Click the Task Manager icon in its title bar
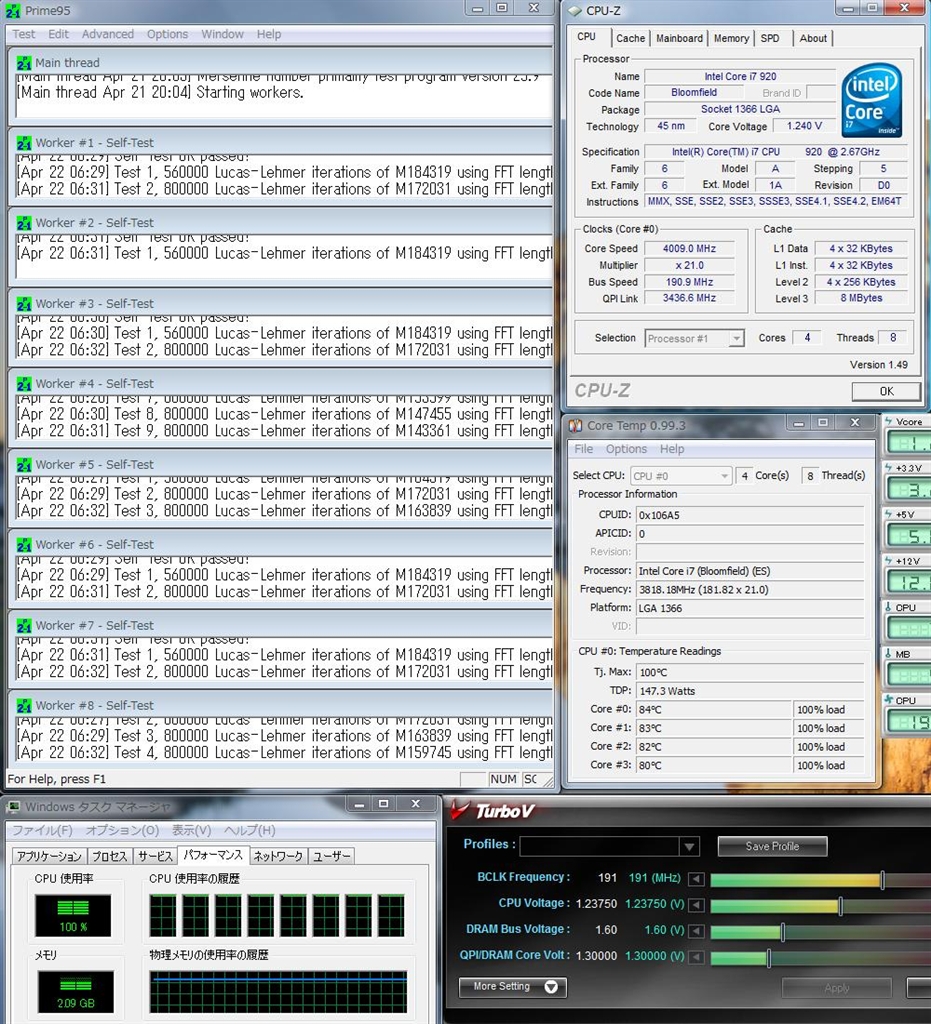 point(12,807)
